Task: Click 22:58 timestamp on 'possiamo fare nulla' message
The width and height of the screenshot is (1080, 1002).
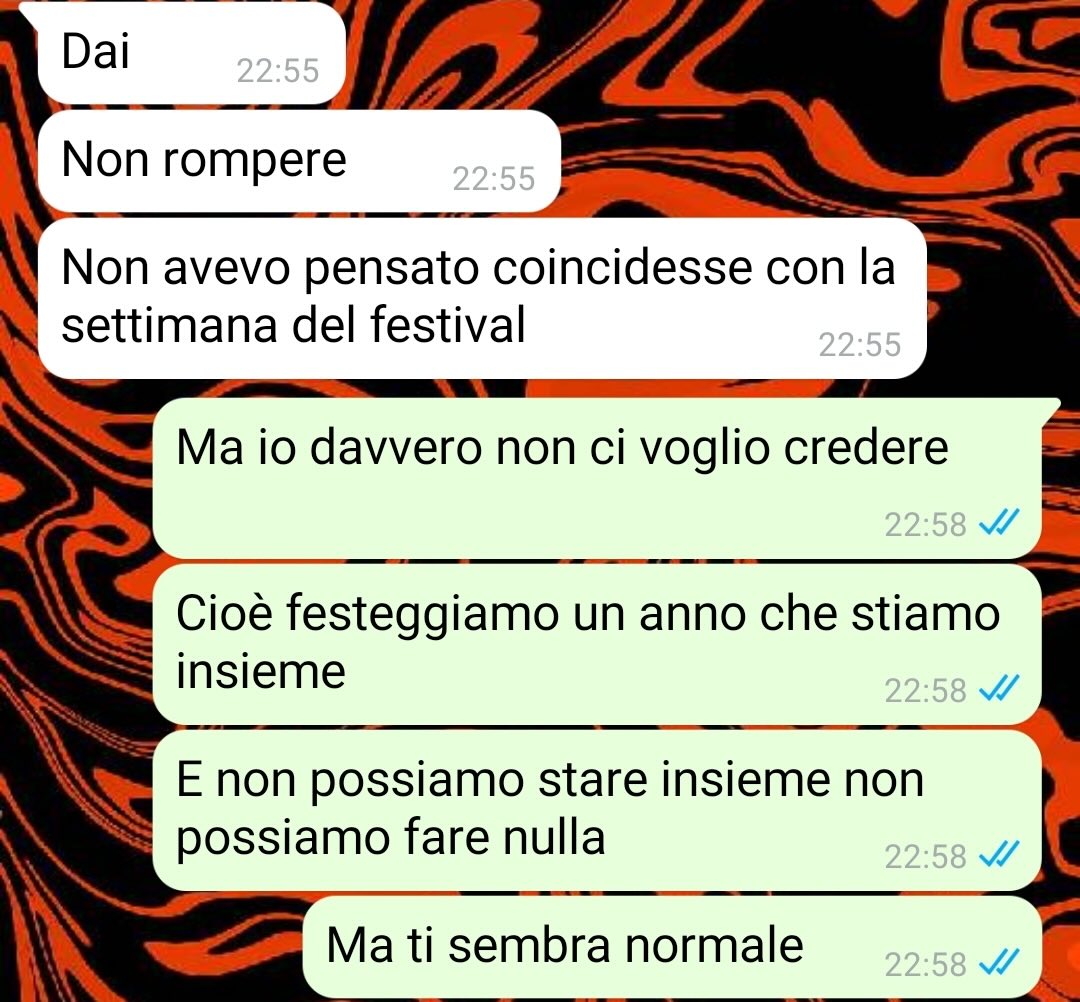Action: (926, 857)
